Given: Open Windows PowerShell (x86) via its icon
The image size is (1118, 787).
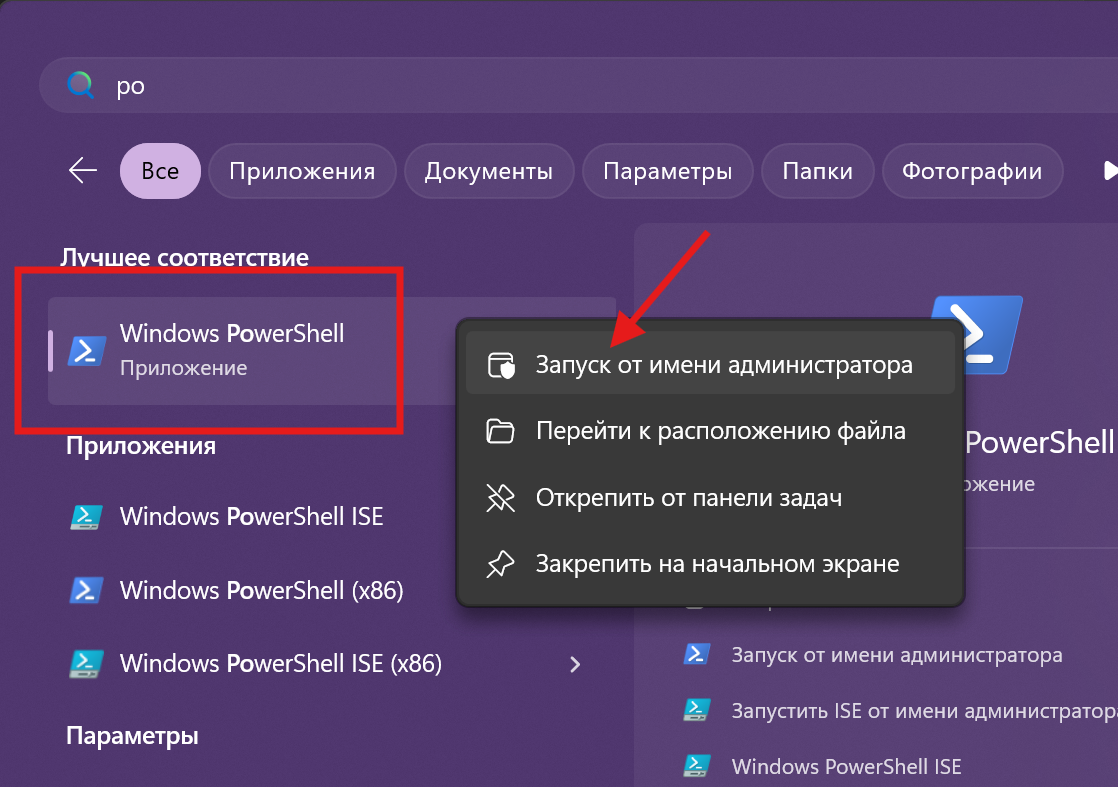Looking at the screenshot, I should pos(86,590).
